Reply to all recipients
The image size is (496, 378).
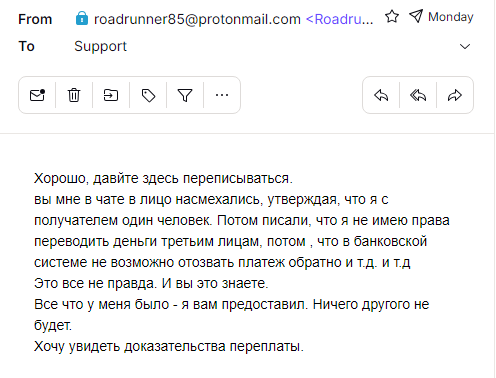tap(418, 95)
